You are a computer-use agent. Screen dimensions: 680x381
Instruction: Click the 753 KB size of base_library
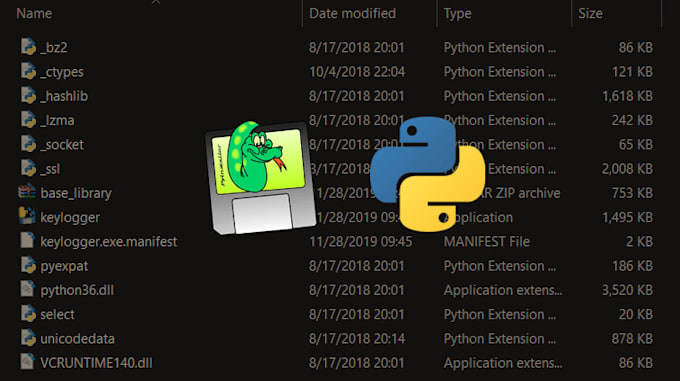(x=632, y=193)
